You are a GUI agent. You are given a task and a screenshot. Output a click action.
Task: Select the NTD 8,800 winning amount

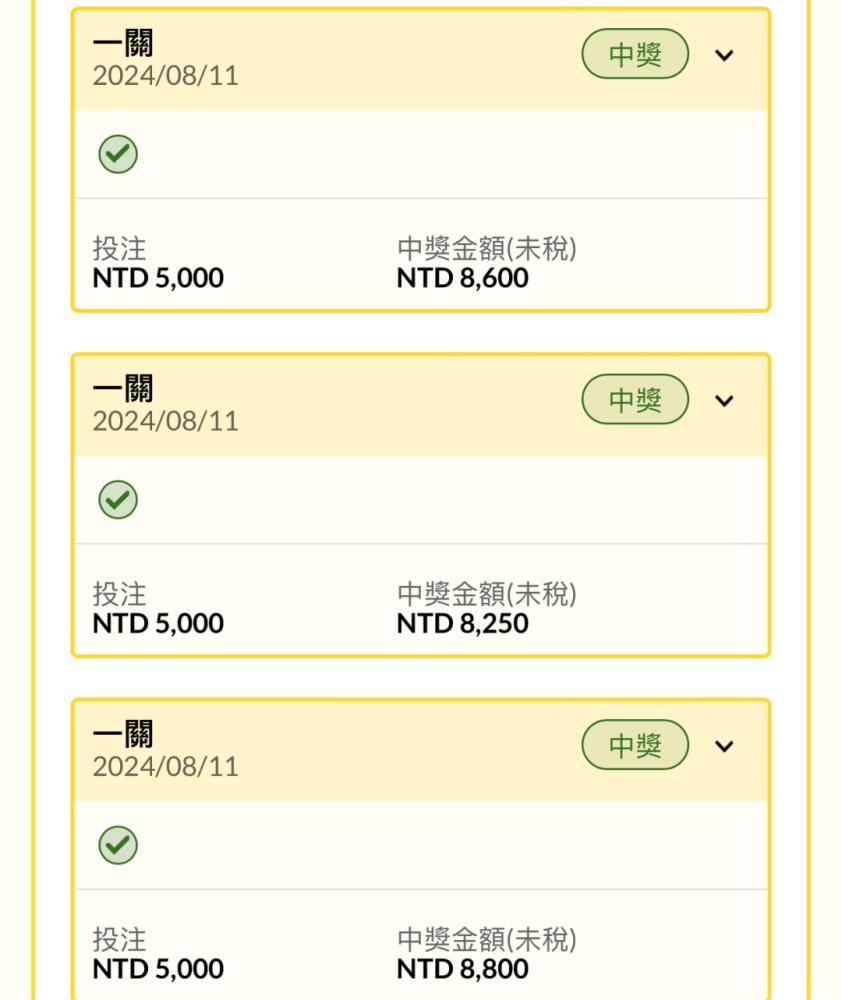click(x=462, y=969)
